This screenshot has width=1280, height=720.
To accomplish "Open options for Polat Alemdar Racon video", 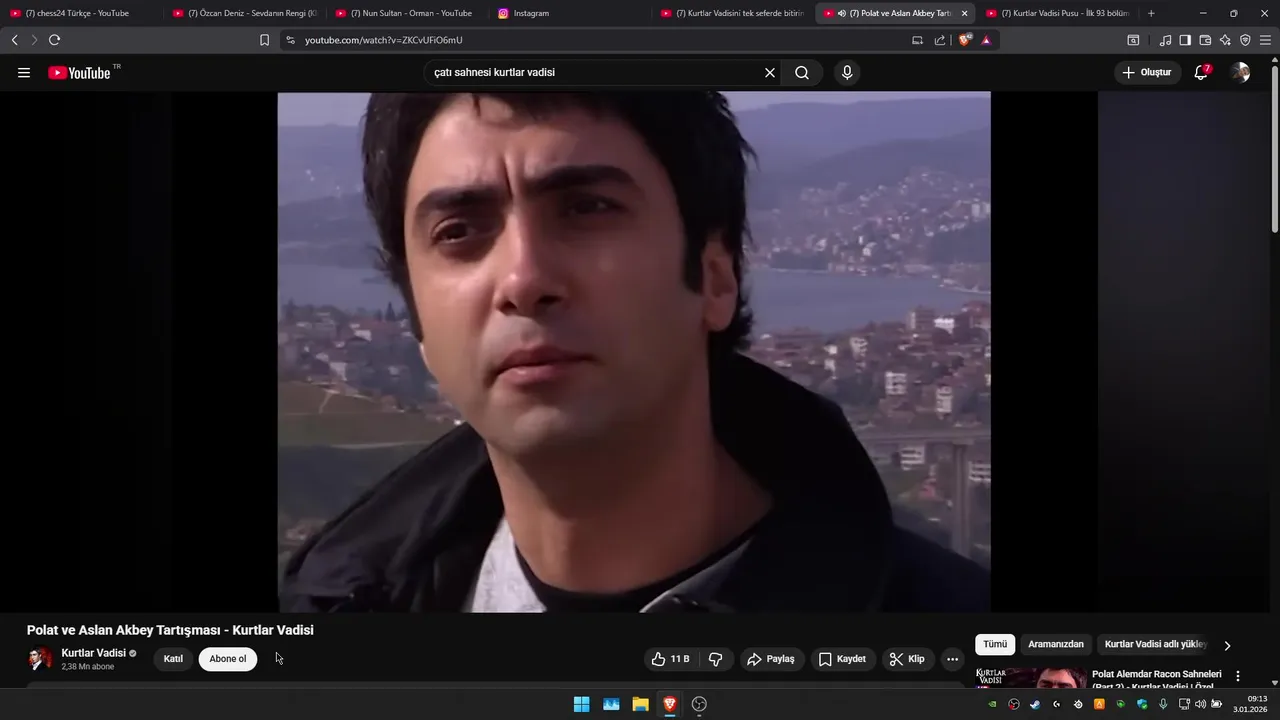I will click(x=1238, y=676).
